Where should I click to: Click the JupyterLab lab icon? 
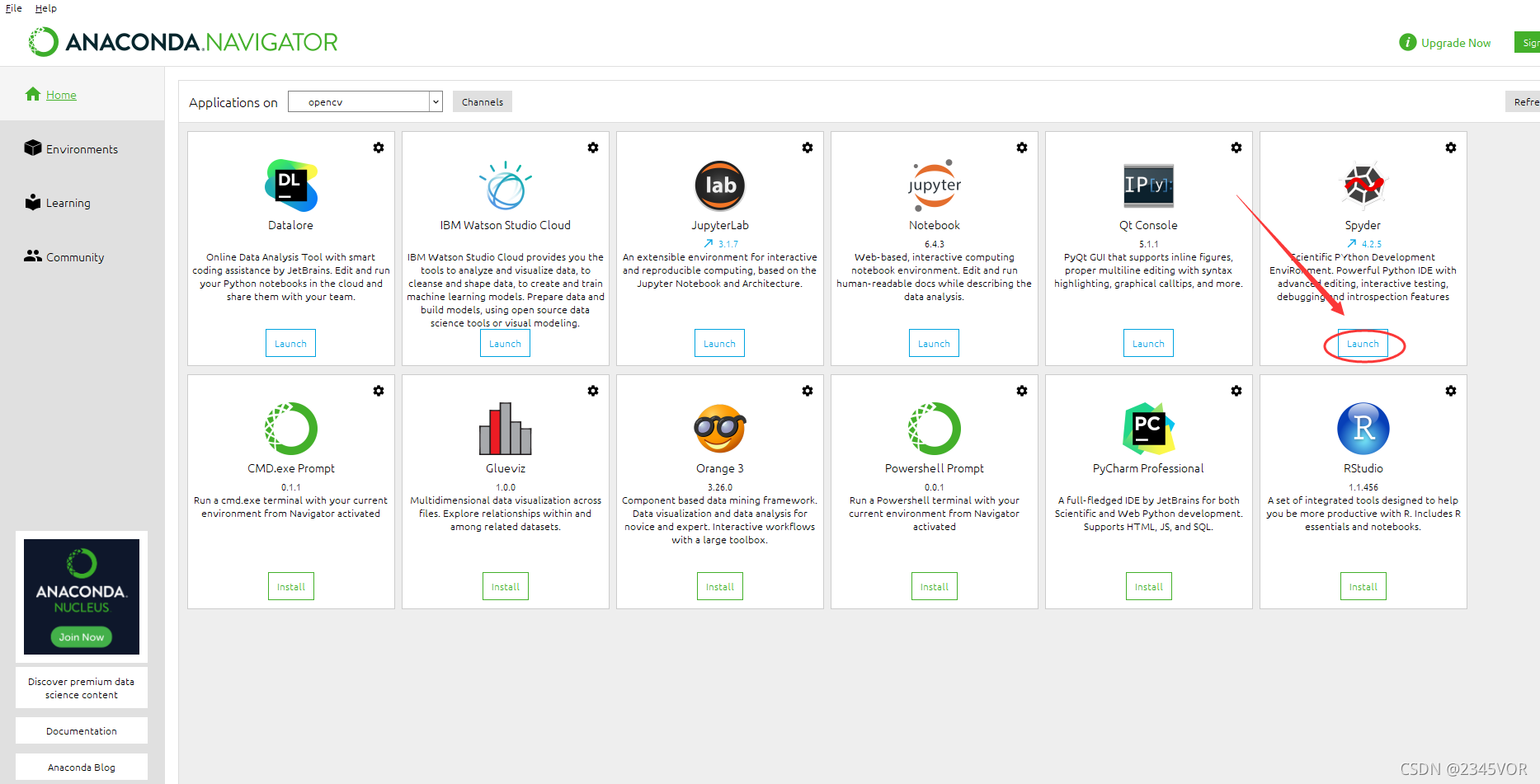coord(720,185)
